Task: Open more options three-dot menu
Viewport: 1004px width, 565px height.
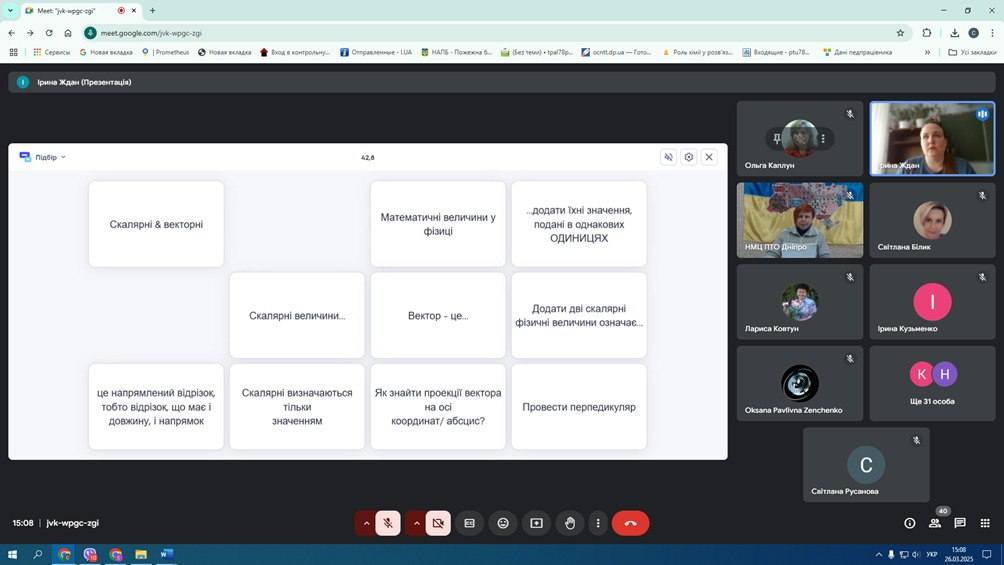Action: (598, 523)
